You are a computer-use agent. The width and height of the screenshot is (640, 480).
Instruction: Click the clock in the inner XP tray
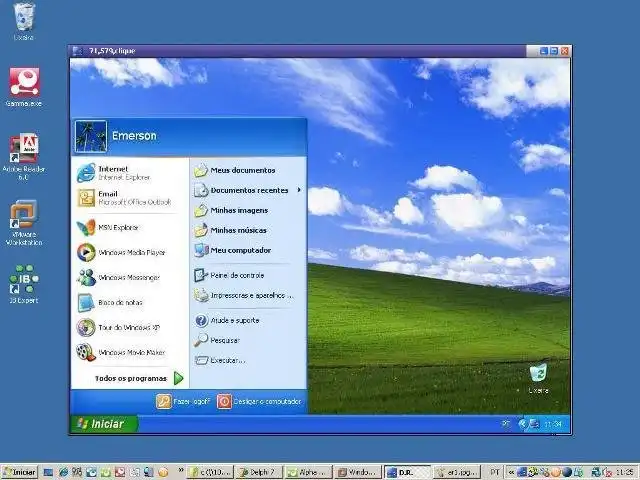click(x=553, y=424)
